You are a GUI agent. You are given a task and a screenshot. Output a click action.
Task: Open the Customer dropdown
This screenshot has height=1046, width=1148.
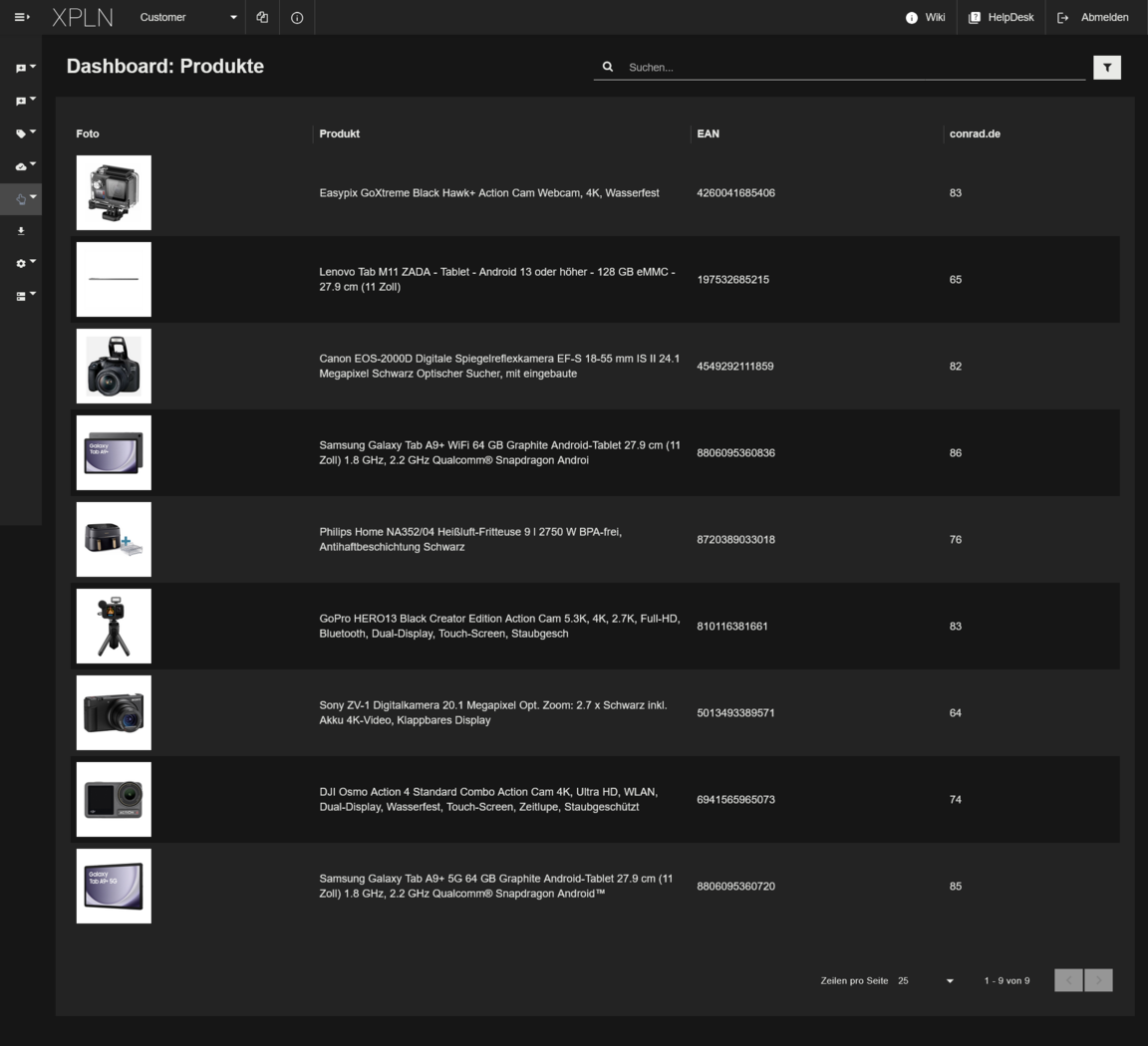(188, 17)
